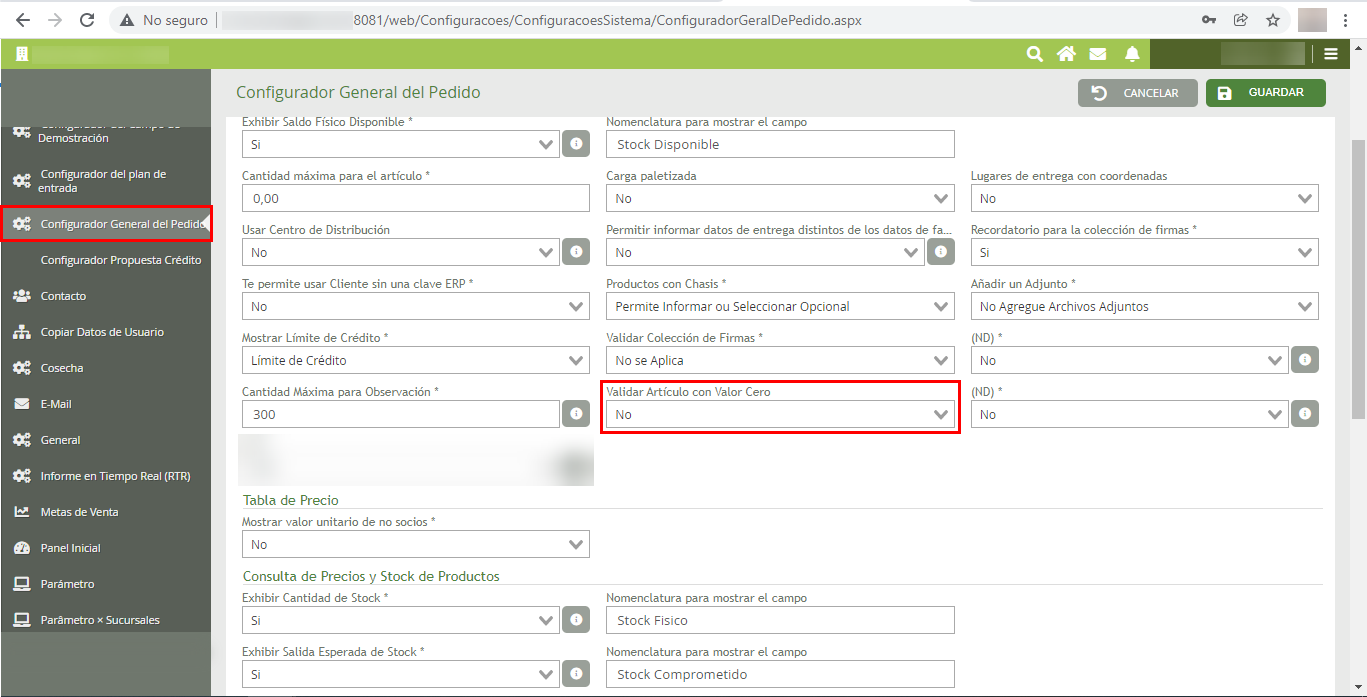Open the notifications bell icon
This screenshot has height=697, width=1367.
click(1132, 54)
